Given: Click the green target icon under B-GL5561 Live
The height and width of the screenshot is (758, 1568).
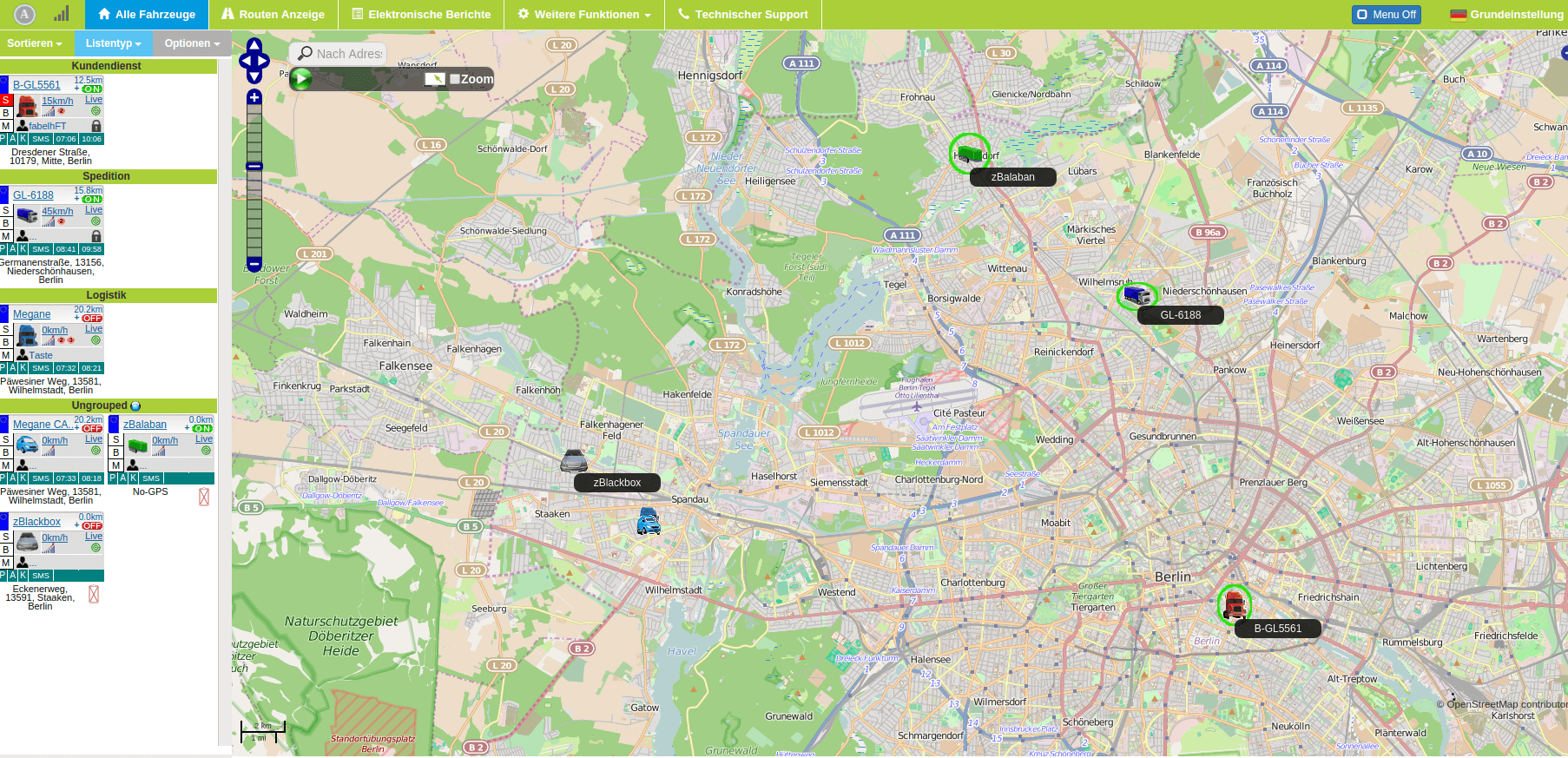Looking at the screenshot, I should [x=96, y=111].
